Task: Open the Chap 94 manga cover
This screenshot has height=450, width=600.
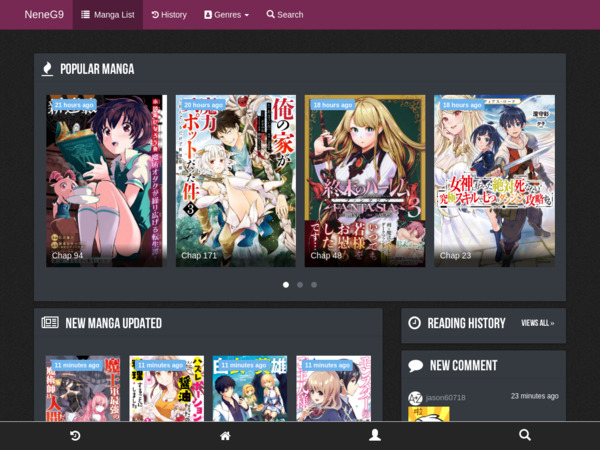Action: [106, 181]
